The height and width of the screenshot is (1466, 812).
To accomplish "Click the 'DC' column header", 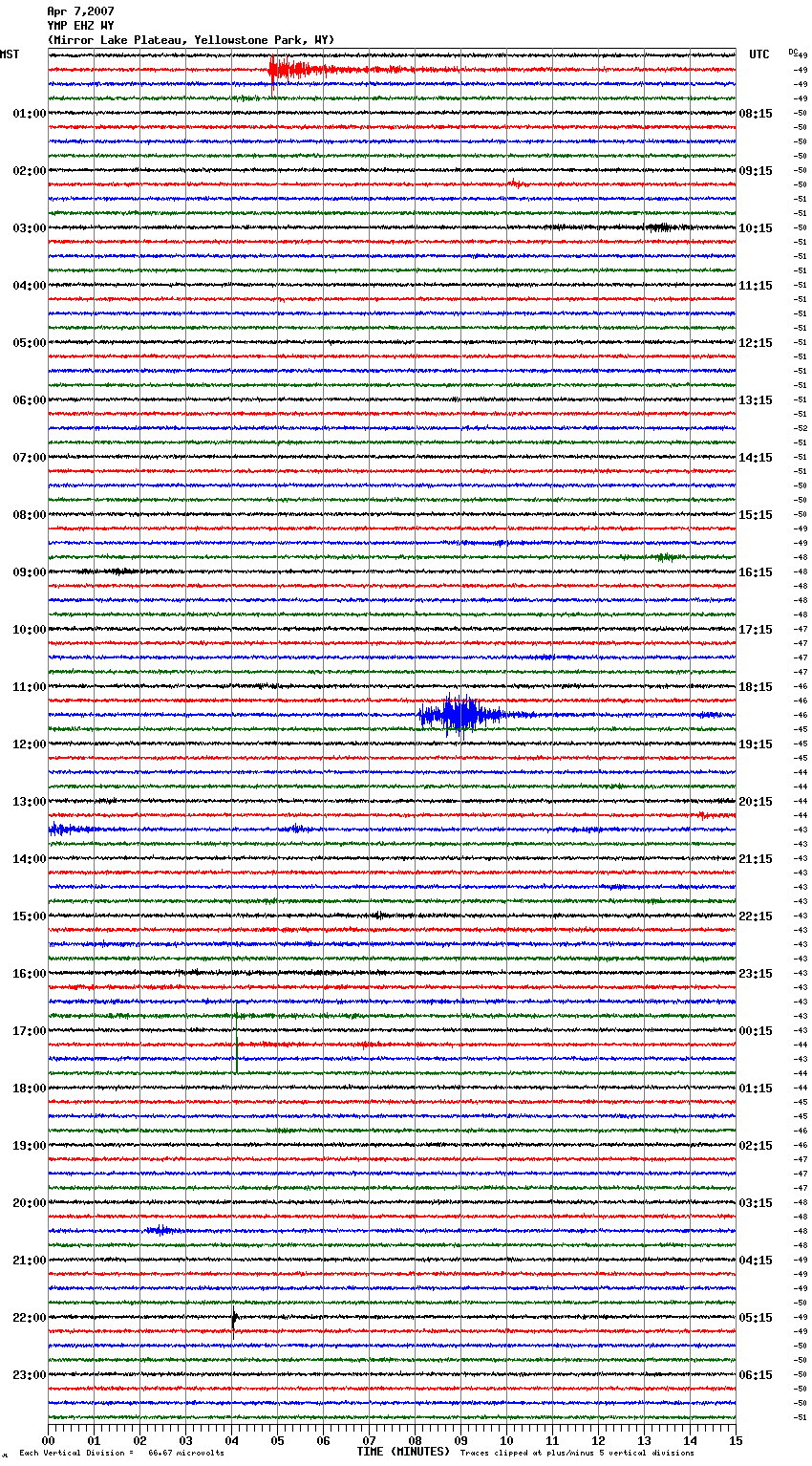I will tap(793, 52).
